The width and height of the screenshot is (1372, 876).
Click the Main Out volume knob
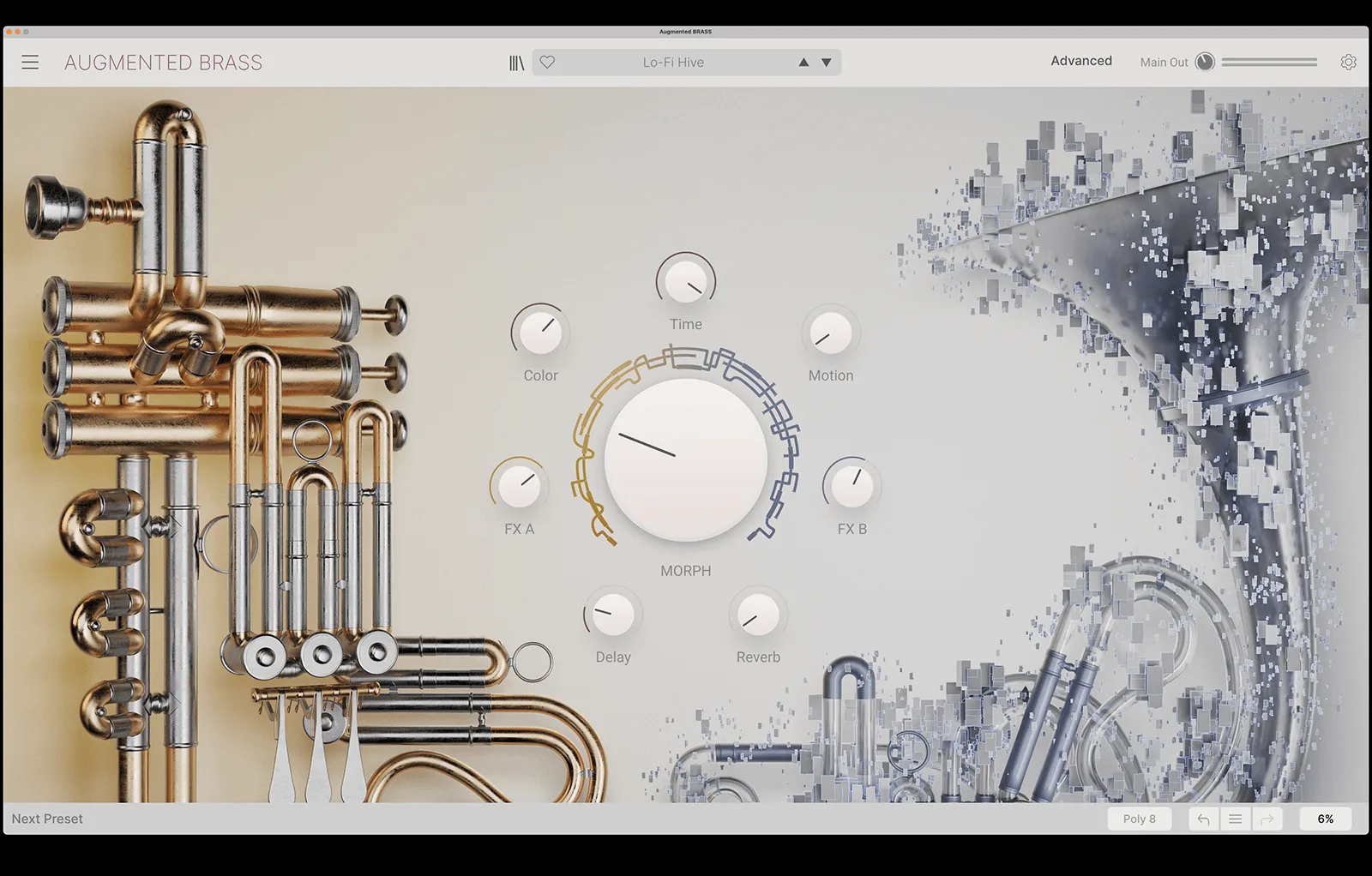tap(1205, 62)
